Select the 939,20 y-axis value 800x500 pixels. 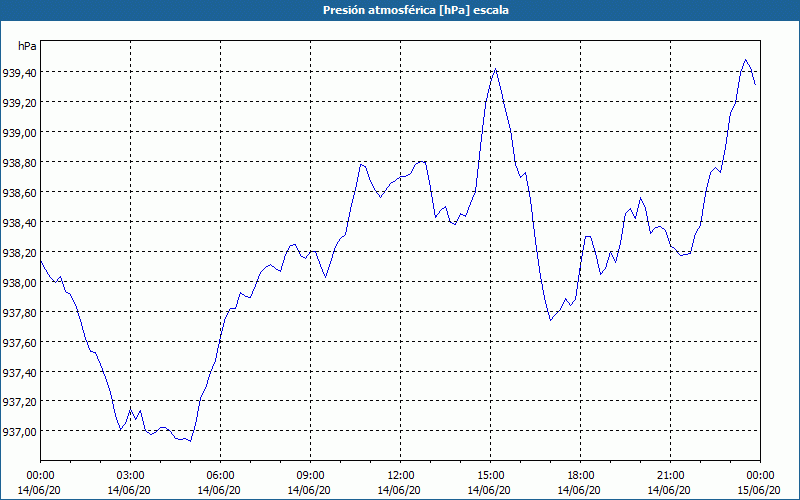click(19, 103)
